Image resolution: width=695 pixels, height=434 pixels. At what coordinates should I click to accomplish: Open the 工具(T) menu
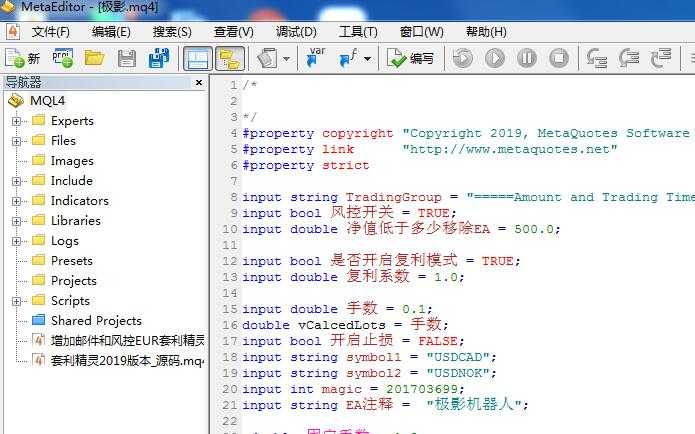pyautogui.click(x=358, y=32)
